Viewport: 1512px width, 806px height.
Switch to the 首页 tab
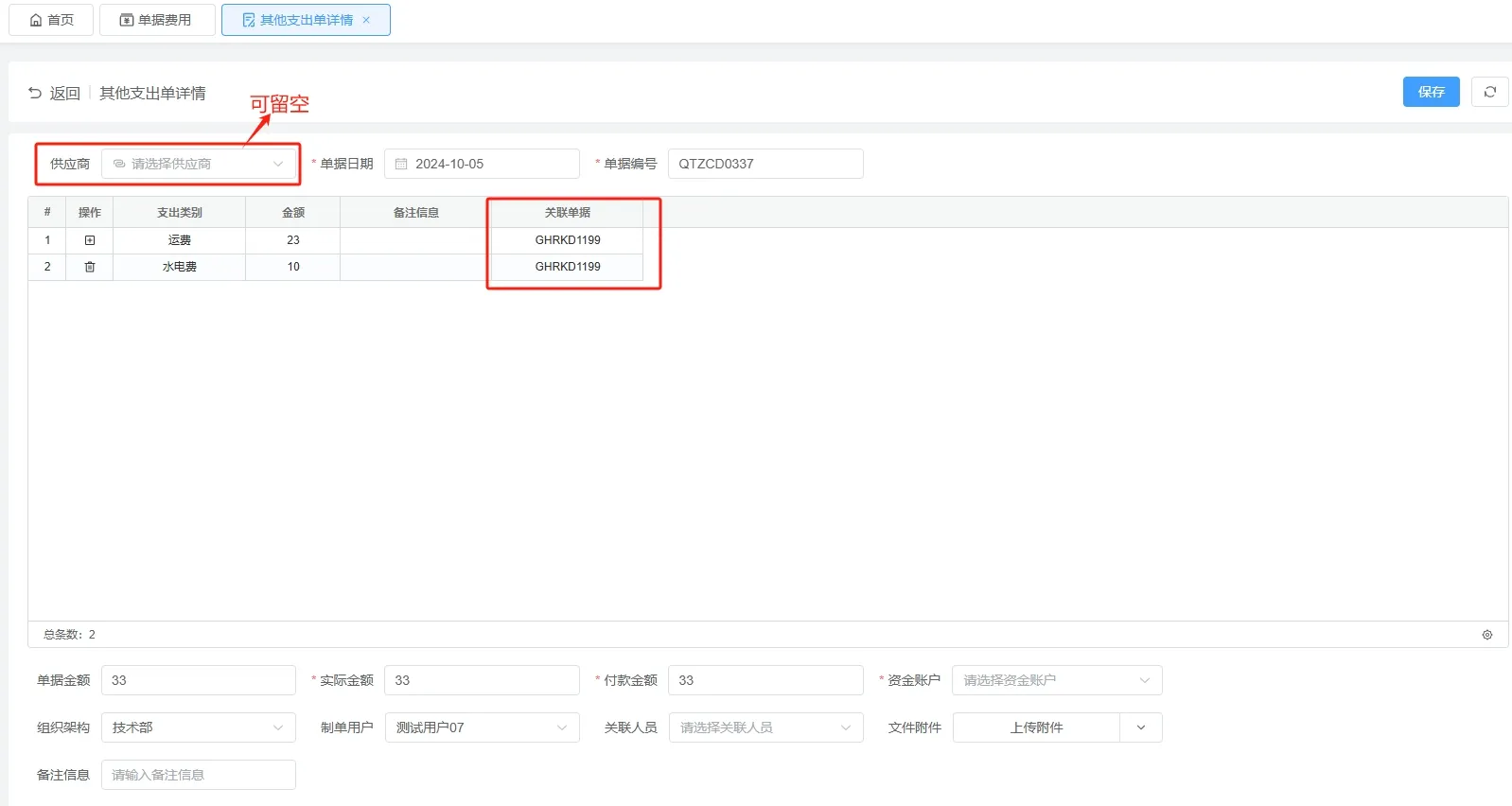tap(51, 20)
